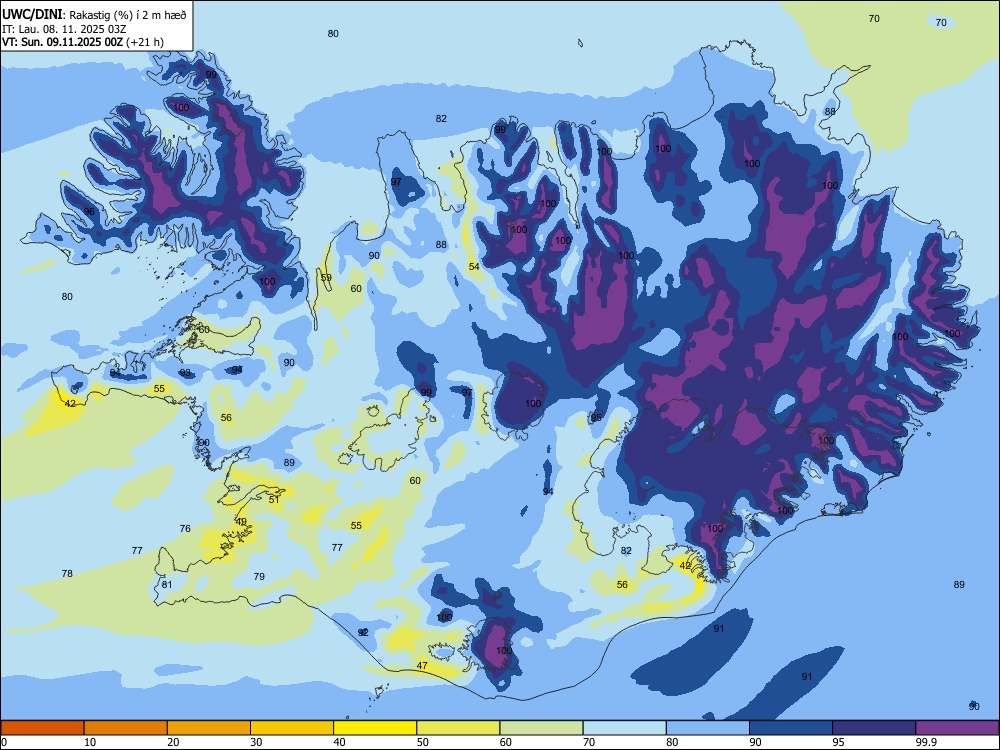Select the 95–99.9 indigo legend swatch
Screen dimensions: 1000x750
pos(874,728)
